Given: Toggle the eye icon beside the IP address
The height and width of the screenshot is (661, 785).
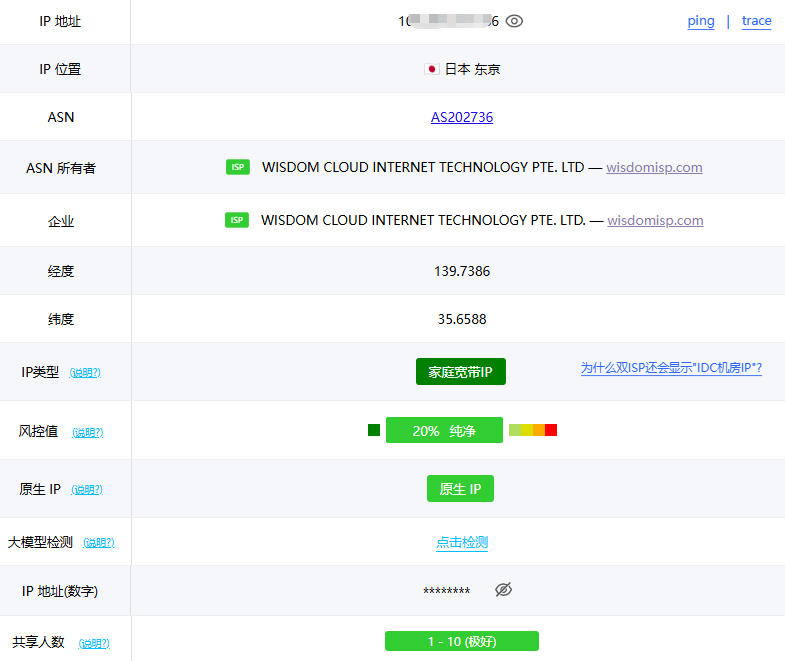Looking at the screenshot, I should [514, 21].
